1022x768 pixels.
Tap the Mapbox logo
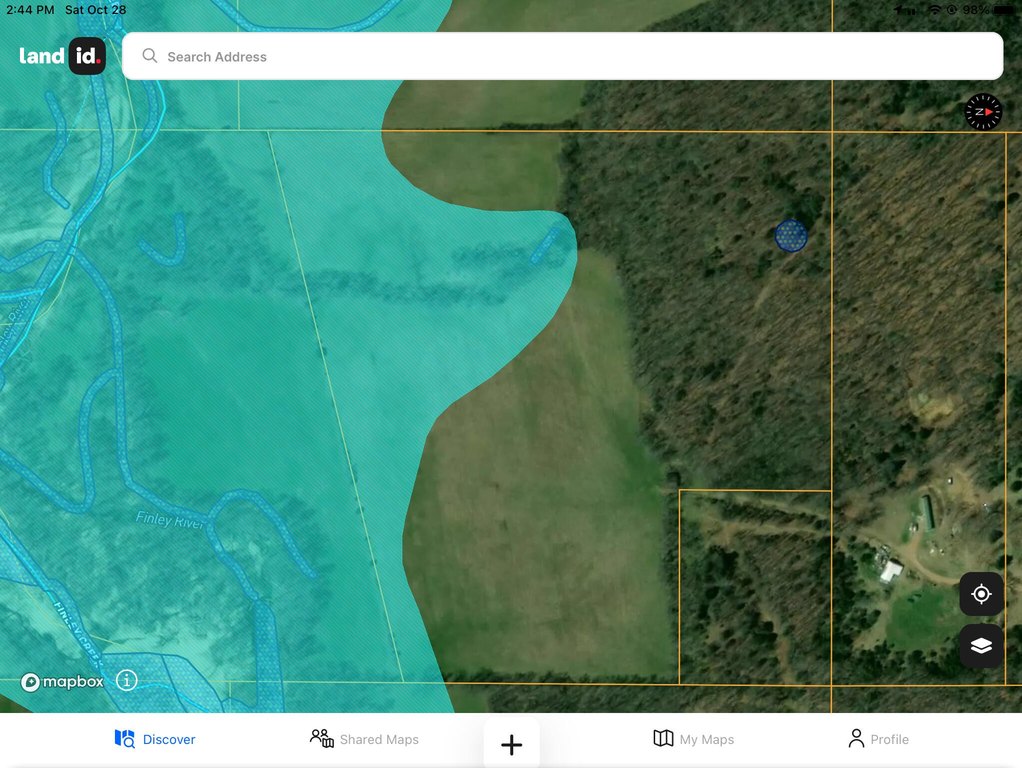coord(62,682)
